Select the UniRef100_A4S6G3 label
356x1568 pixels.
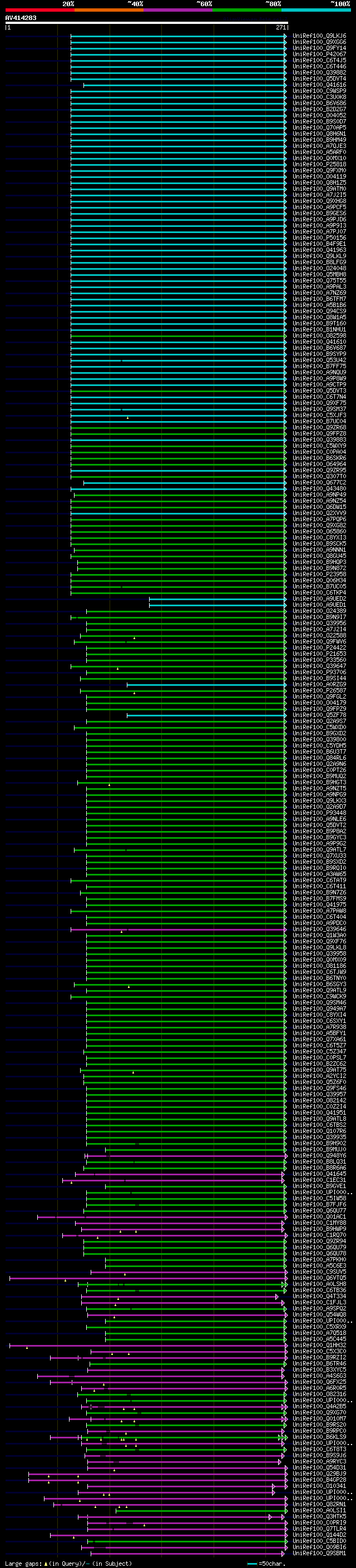pyautogui.click(x=319, y=1375)
